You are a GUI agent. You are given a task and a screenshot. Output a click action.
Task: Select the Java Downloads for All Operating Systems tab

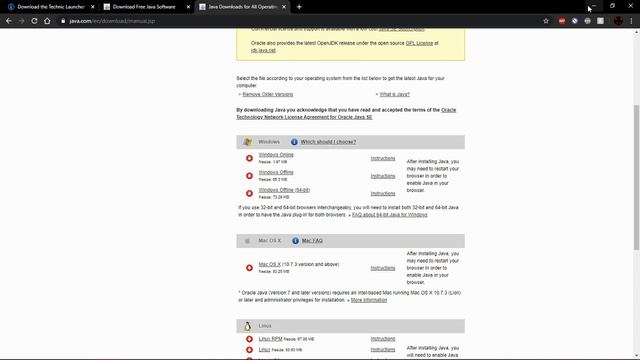[x=241, y=7]
